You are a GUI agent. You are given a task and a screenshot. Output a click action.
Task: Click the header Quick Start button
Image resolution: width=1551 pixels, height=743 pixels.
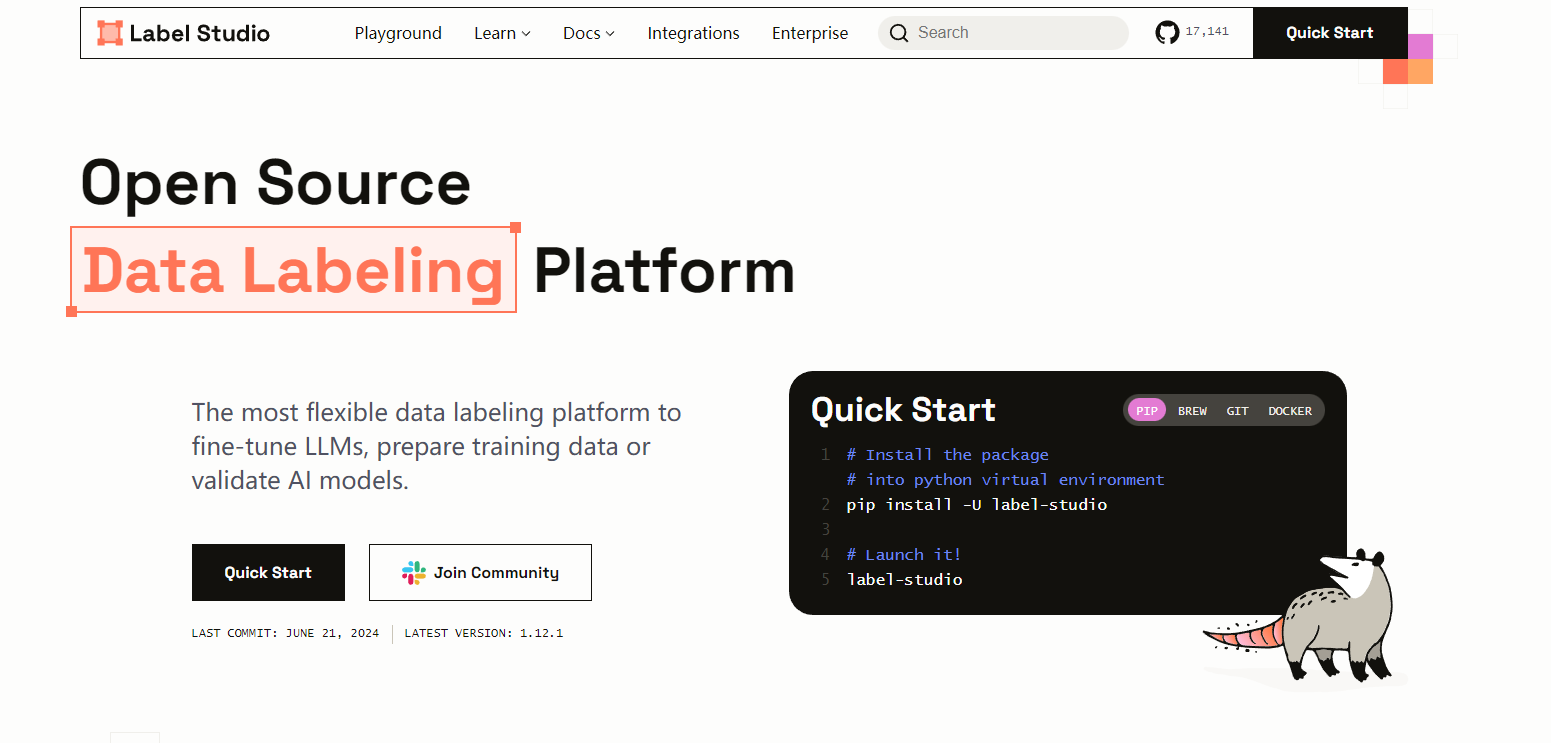point(1330,33)
